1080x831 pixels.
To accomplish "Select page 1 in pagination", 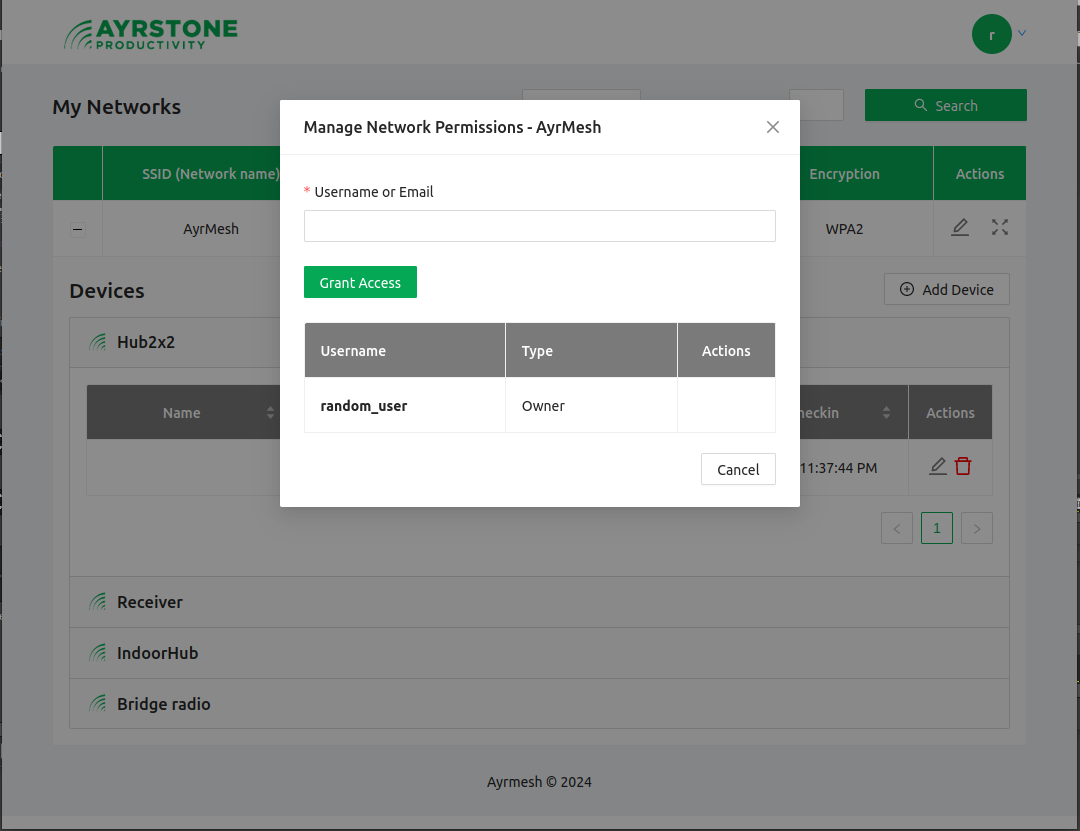I will 937,529.
